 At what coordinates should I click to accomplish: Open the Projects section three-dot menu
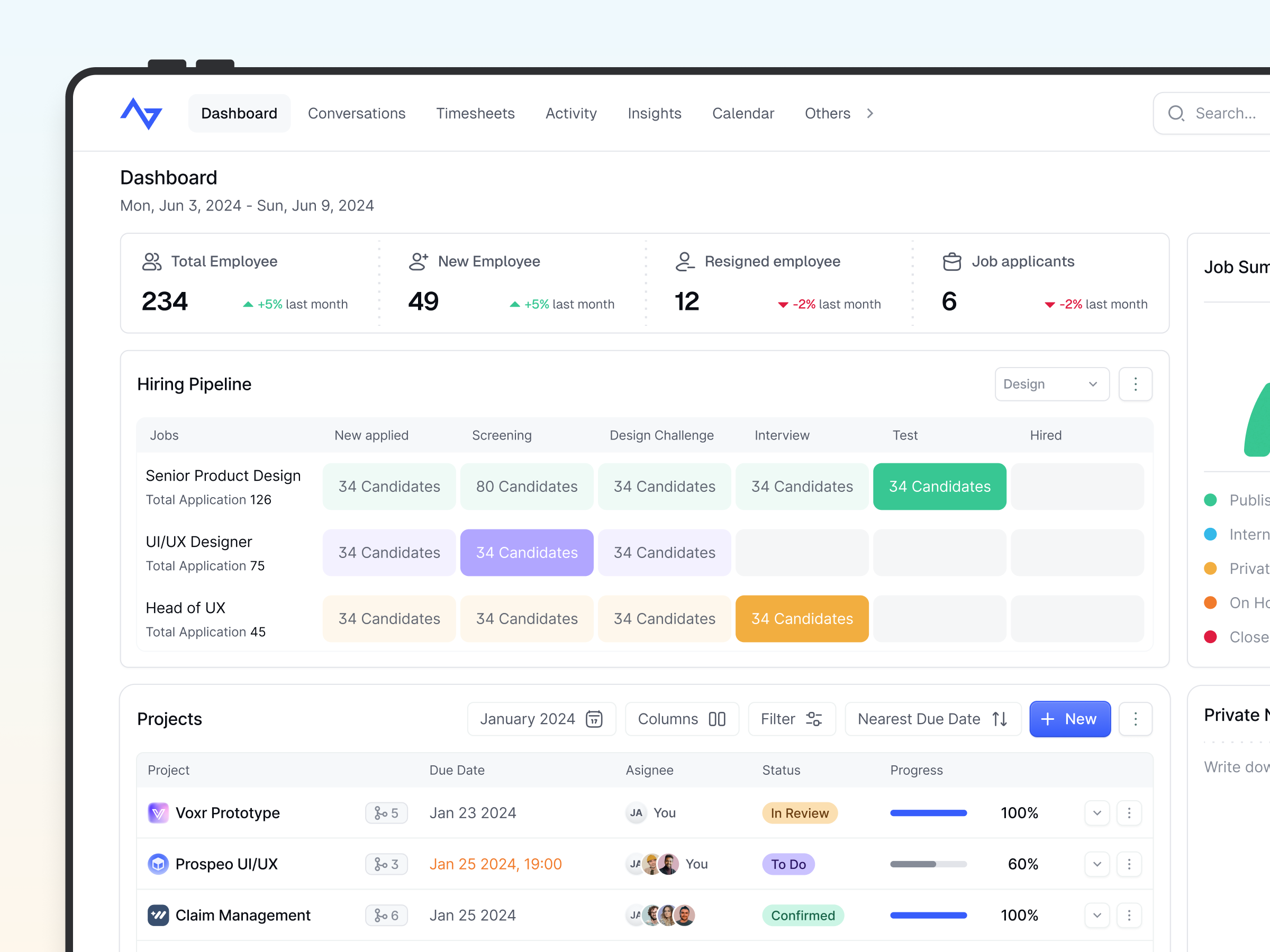click(1135, 718)
